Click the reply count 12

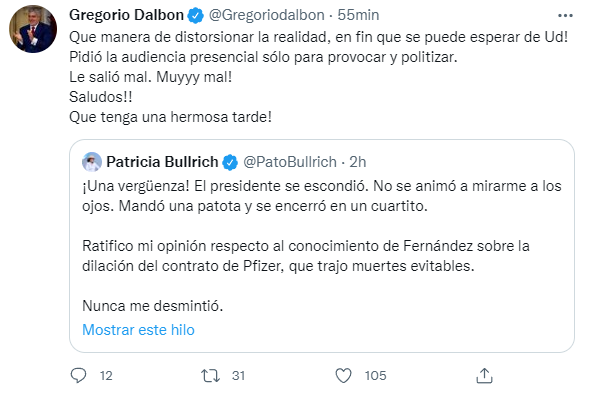coord(106,375)
